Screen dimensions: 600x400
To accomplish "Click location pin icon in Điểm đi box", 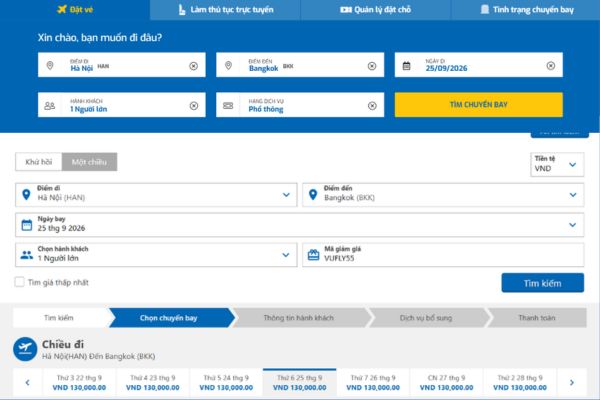I will [x=50, y=65].
